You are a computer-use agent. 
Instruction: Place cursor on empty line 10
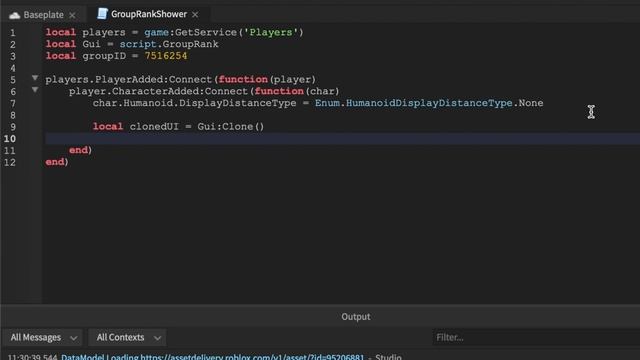(x=342, y=138)
